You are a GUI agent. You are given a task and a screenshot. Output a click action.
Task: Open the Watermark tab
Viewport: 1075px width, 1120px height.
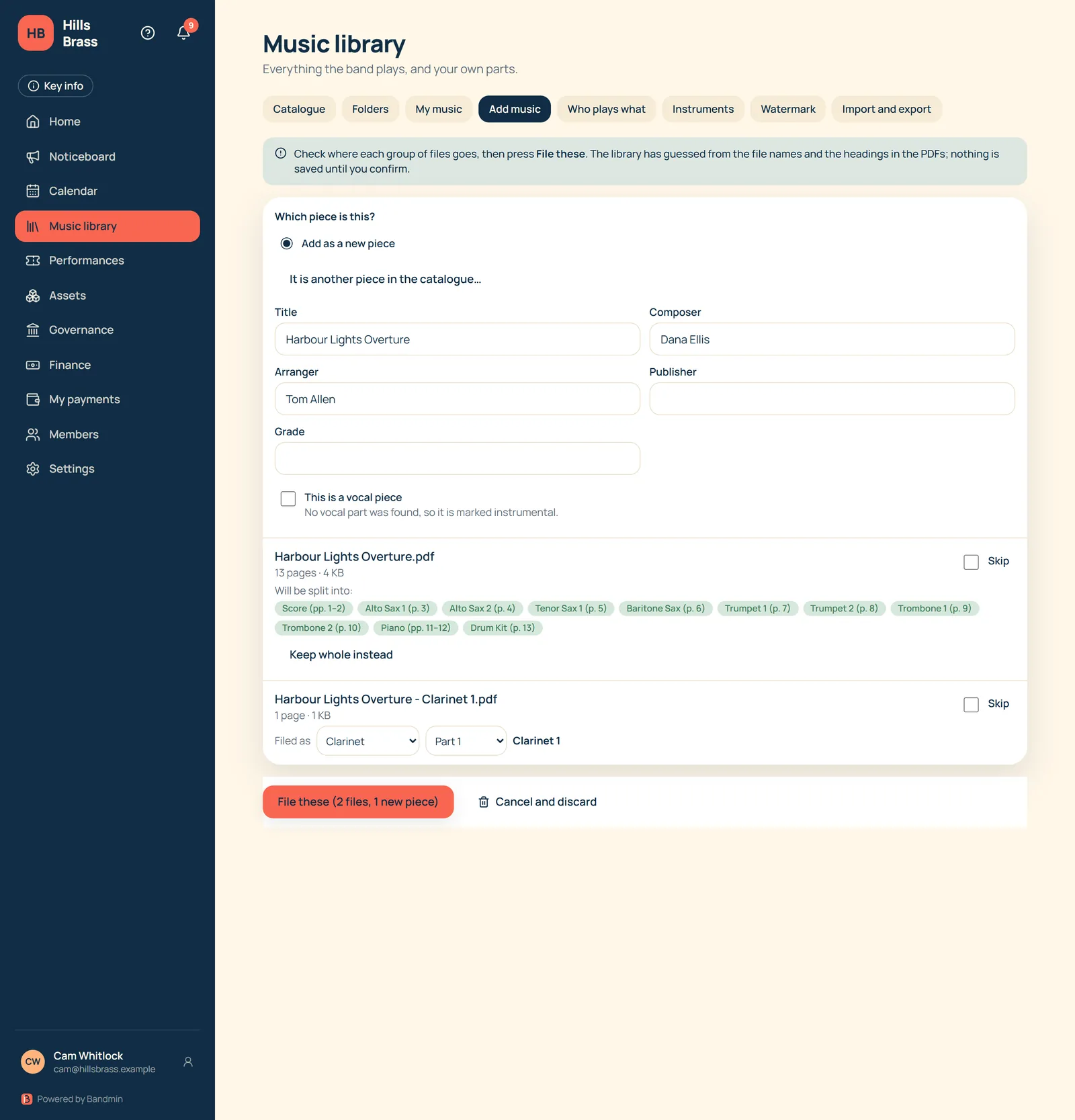point(788,109)
